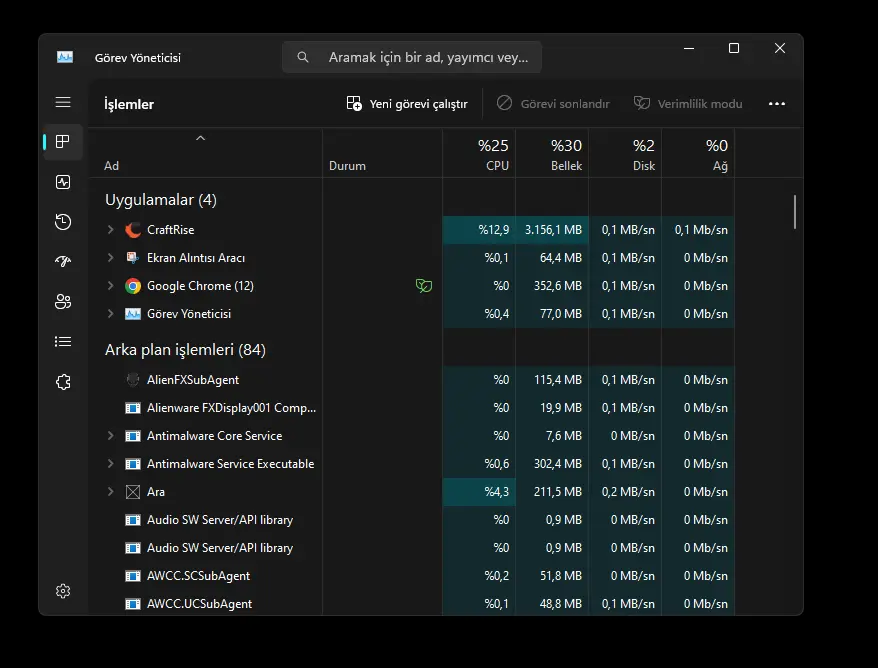The width and height of the screenshot is (878, 668).
Task: Select the Uygulamalar (4) group heading
Action: pos(161,200)
